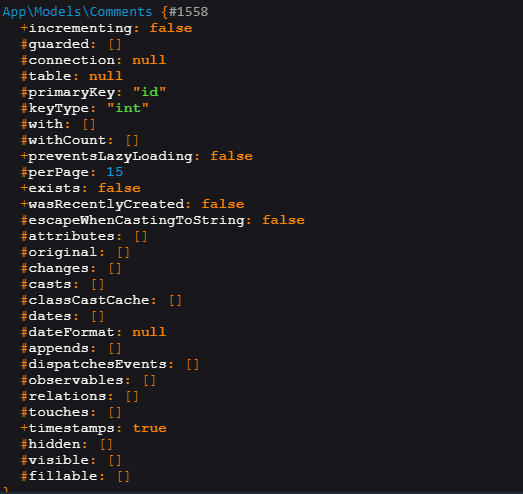Click the touches property name

pos(59,412)
